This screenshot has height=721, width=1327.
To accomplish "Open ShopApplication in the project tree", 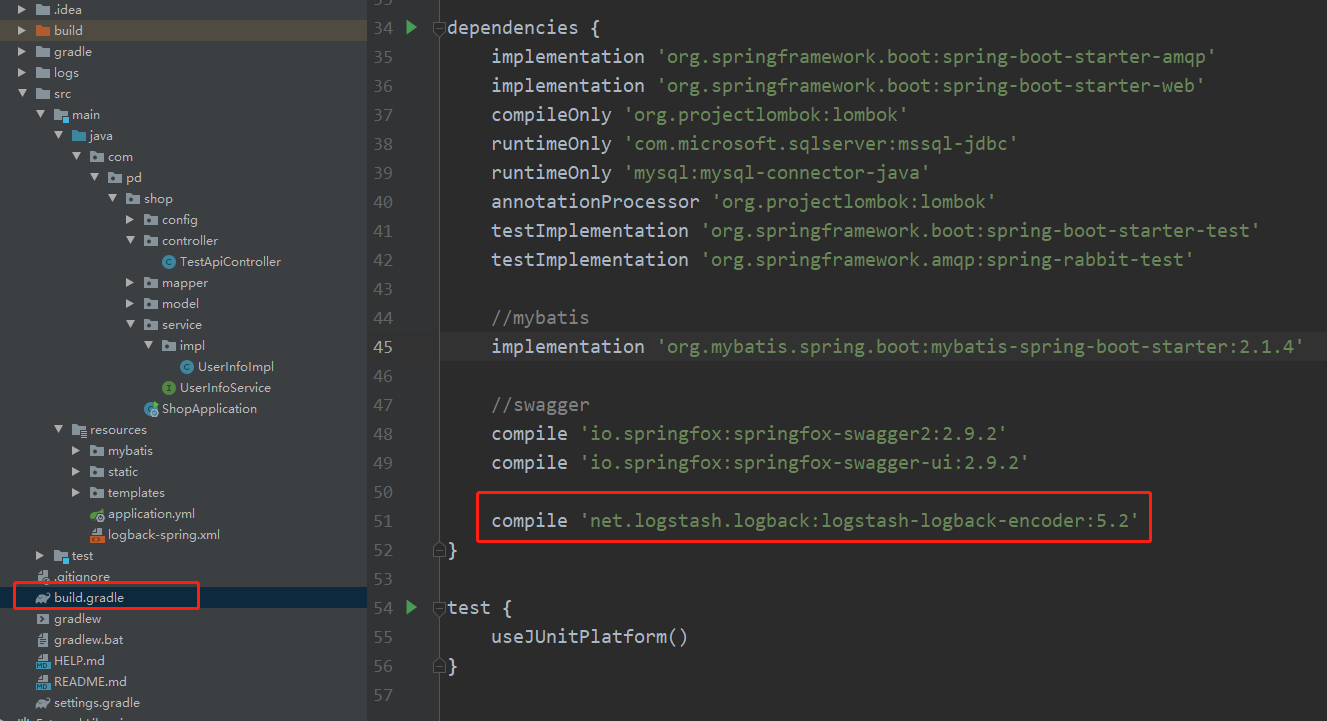I will click(209, 408).
